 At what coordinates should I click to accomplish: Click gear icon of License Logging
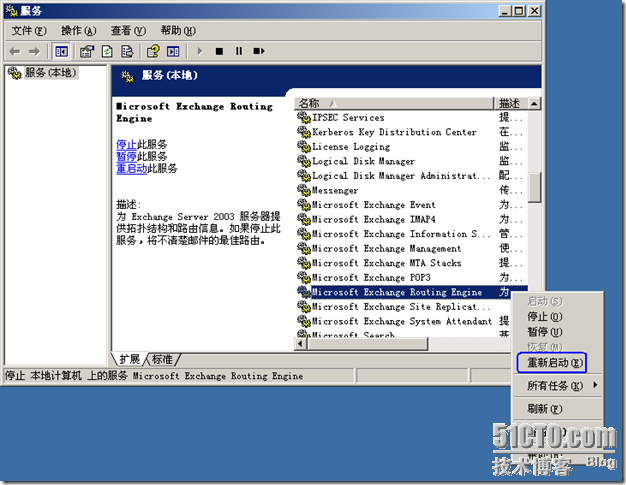point(304,146)
